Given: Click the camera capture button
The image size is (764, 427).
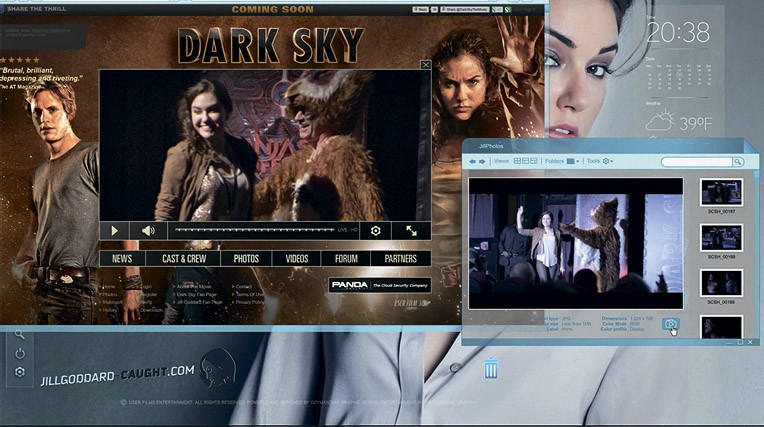Looking at the screenshot, I should [x=671, y=325].
